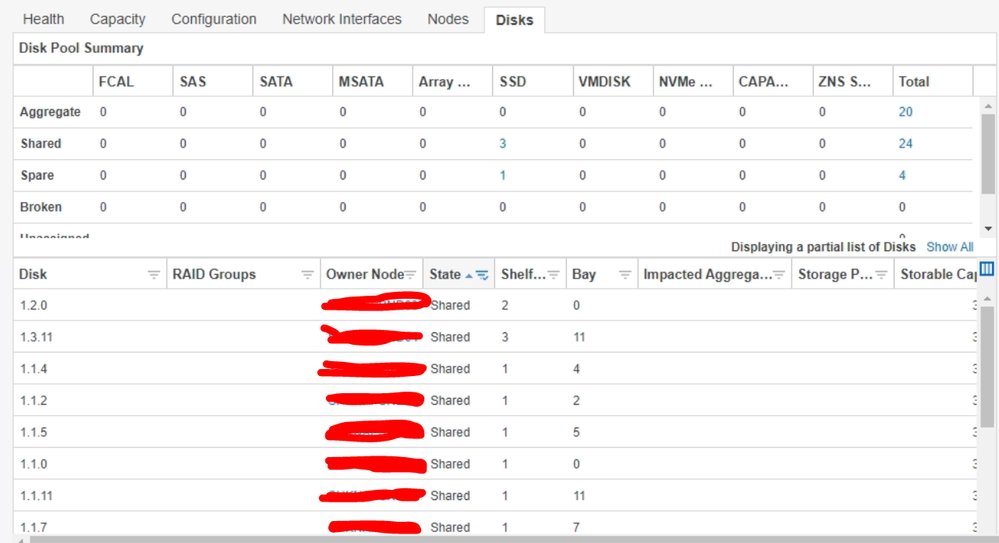The width and height of the screenshot is (999, 543).
Task: Open Spare total count 4 link
Action: (x=902, y=175)
